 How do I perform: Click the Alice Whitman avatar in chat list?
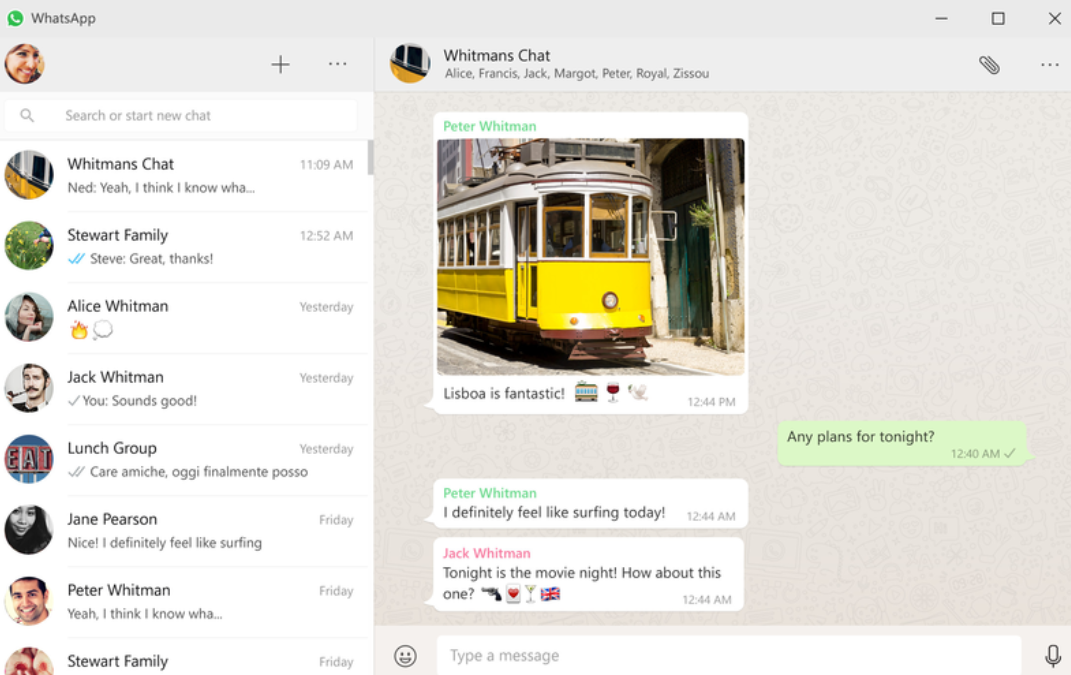[29, 317]
